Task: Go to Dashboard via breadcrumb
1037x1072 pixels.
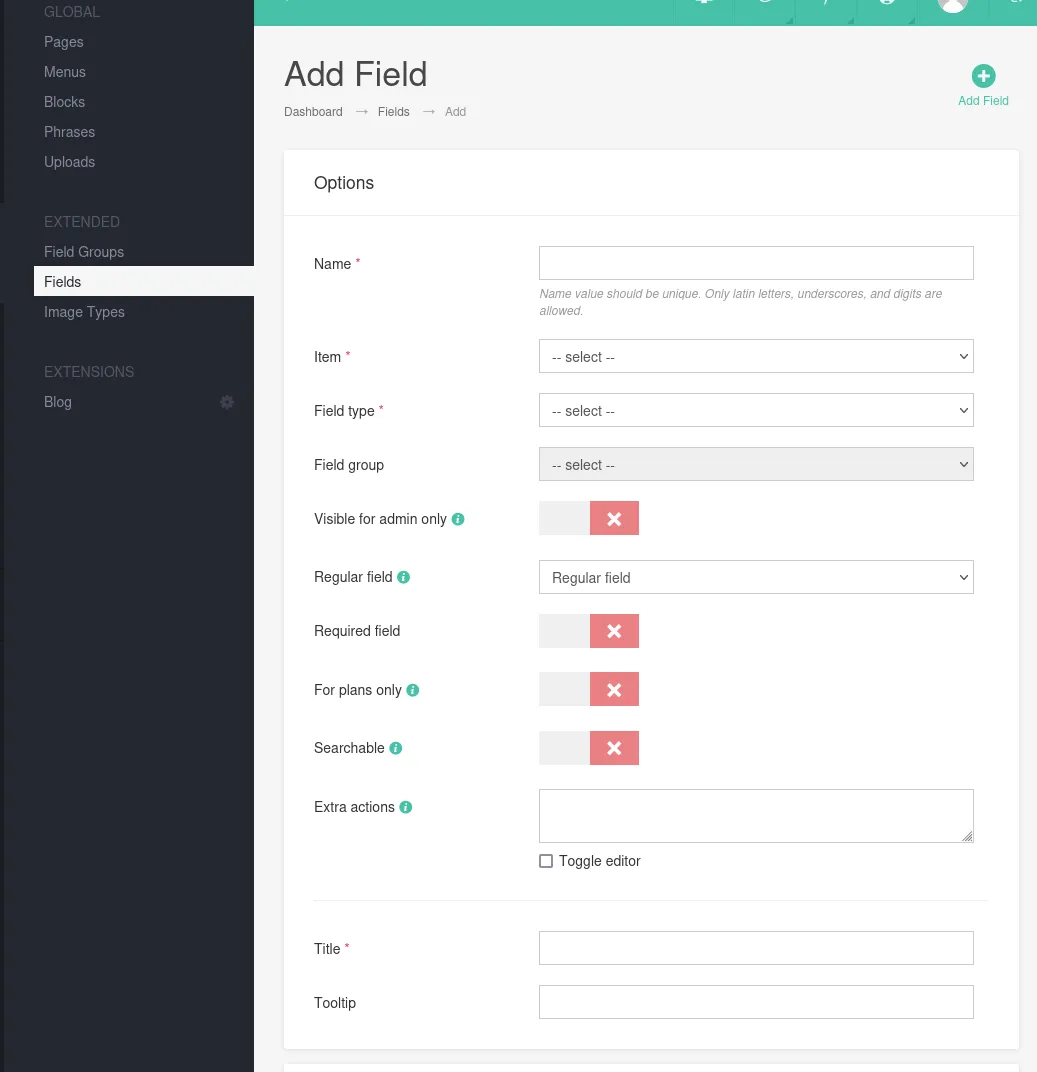Action: click(x=313, y=112)
